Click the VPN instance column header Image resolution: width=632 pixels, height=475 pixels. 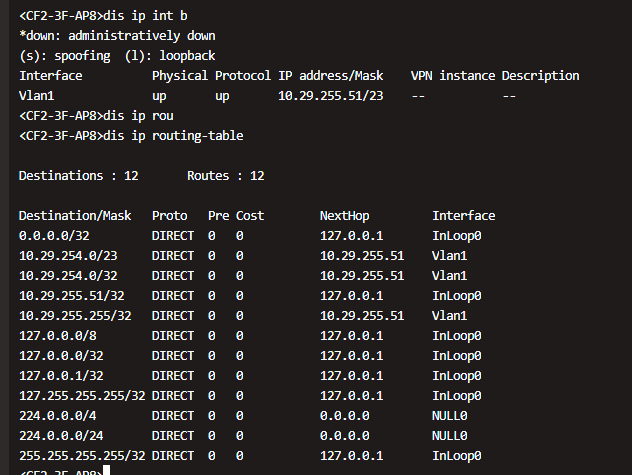[453, 76]
